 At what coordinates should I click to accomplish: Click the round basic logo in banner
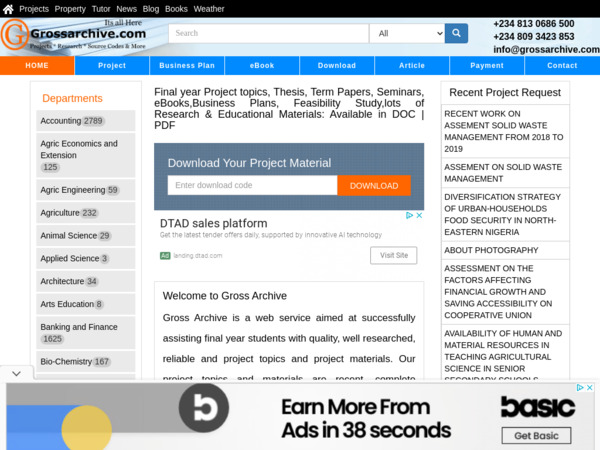pos(204,408)
